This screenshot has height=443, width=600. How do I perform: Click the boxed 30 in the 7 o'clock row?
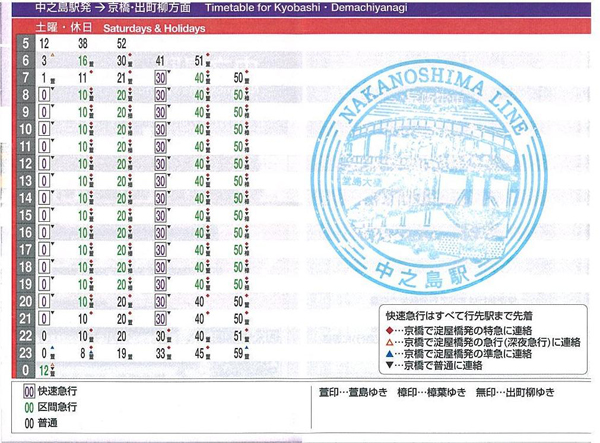pyautogui.click(x=160, y=78)
